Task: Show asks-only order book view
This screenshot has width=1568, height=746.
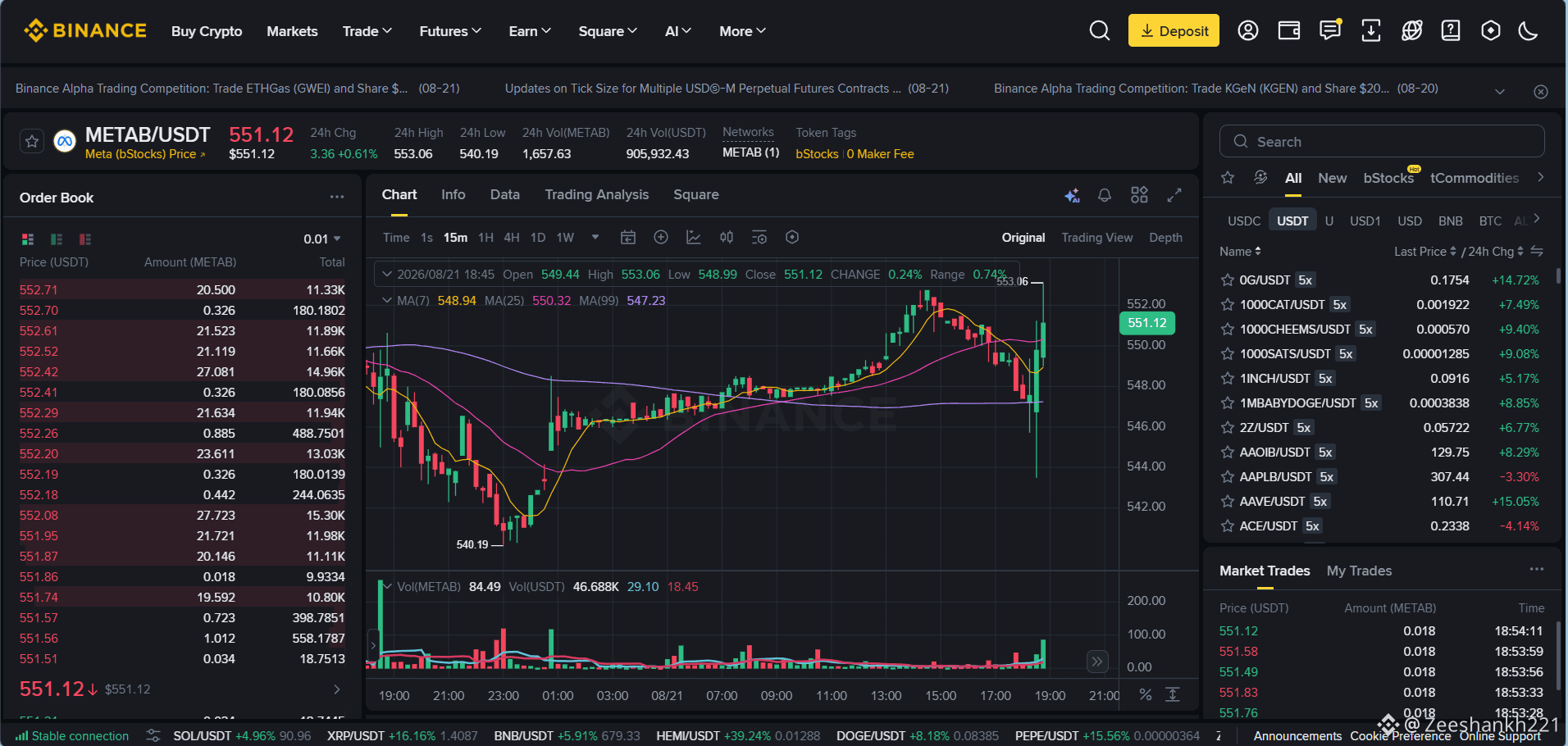Action: click(85, 239)
